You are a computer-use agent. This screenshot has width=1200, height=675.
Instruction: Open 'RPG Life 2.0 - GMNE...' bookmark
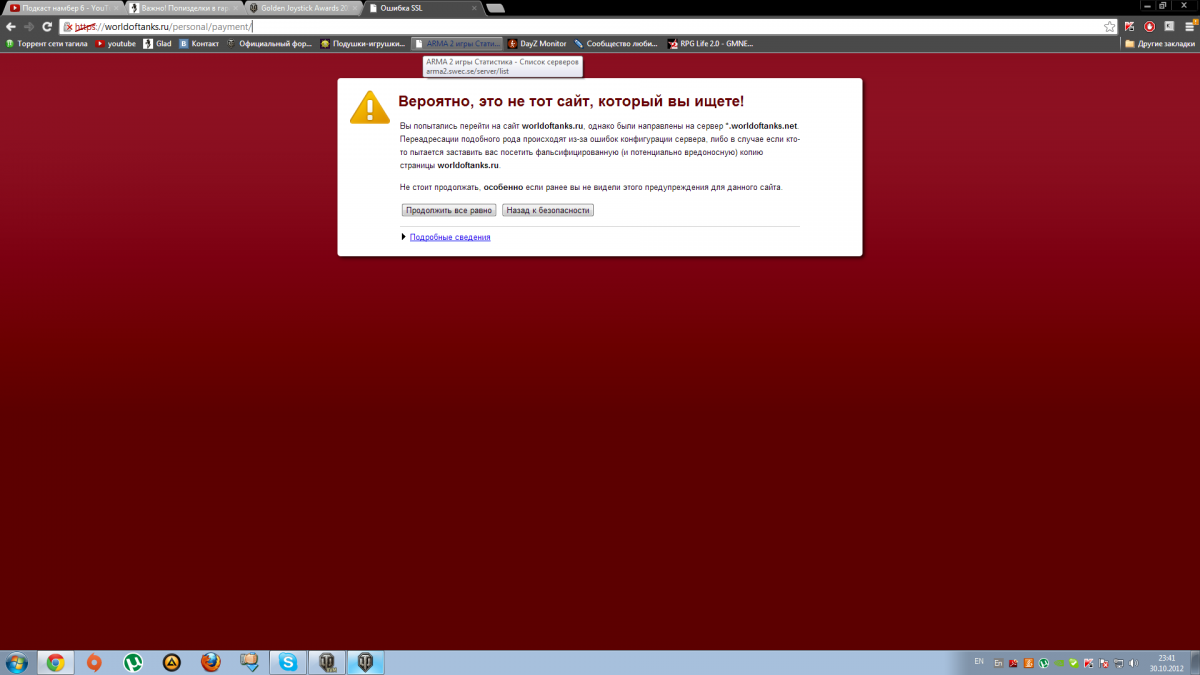pyautogui.click(x=710, y=44)
